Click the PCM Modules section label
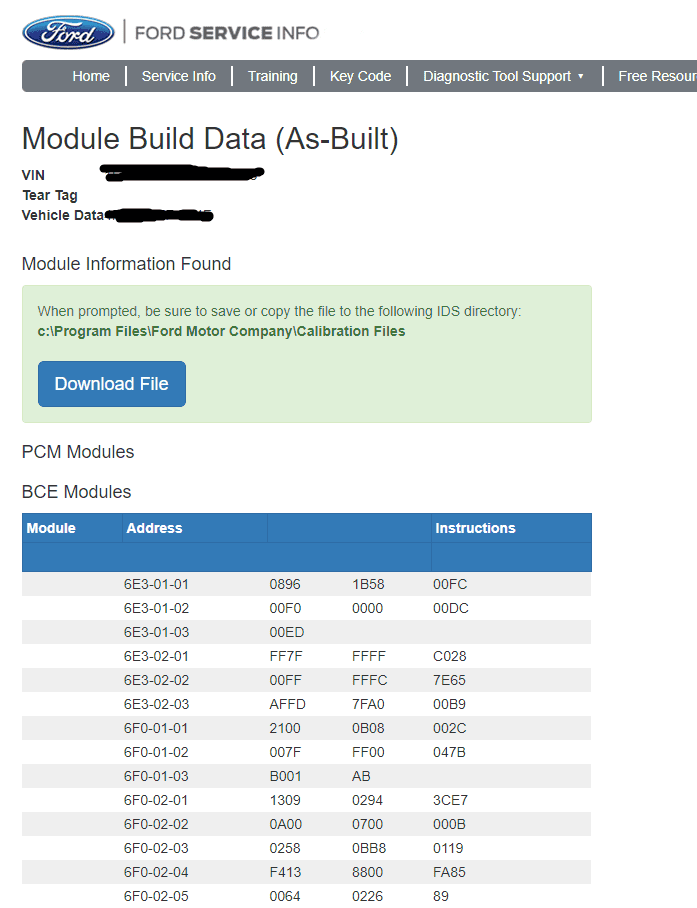 (x=78, y=452)
